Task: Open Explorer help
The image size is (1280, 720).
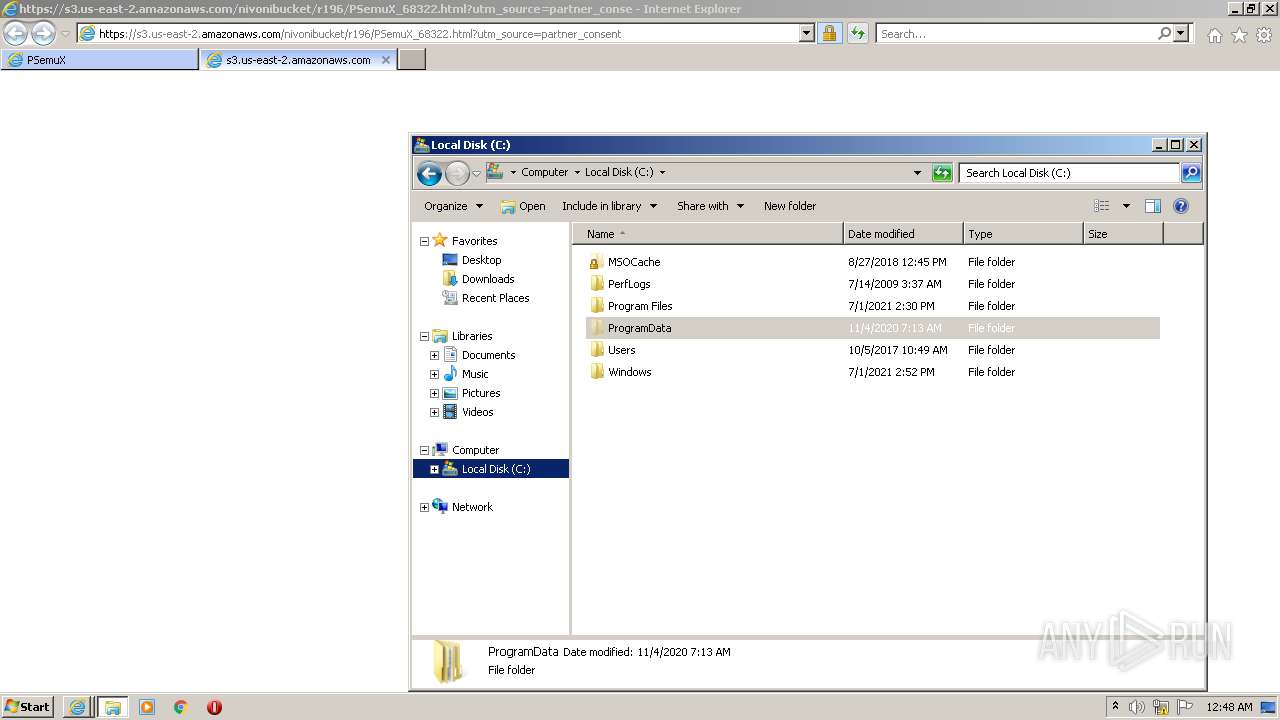Action: point(1181,206)
